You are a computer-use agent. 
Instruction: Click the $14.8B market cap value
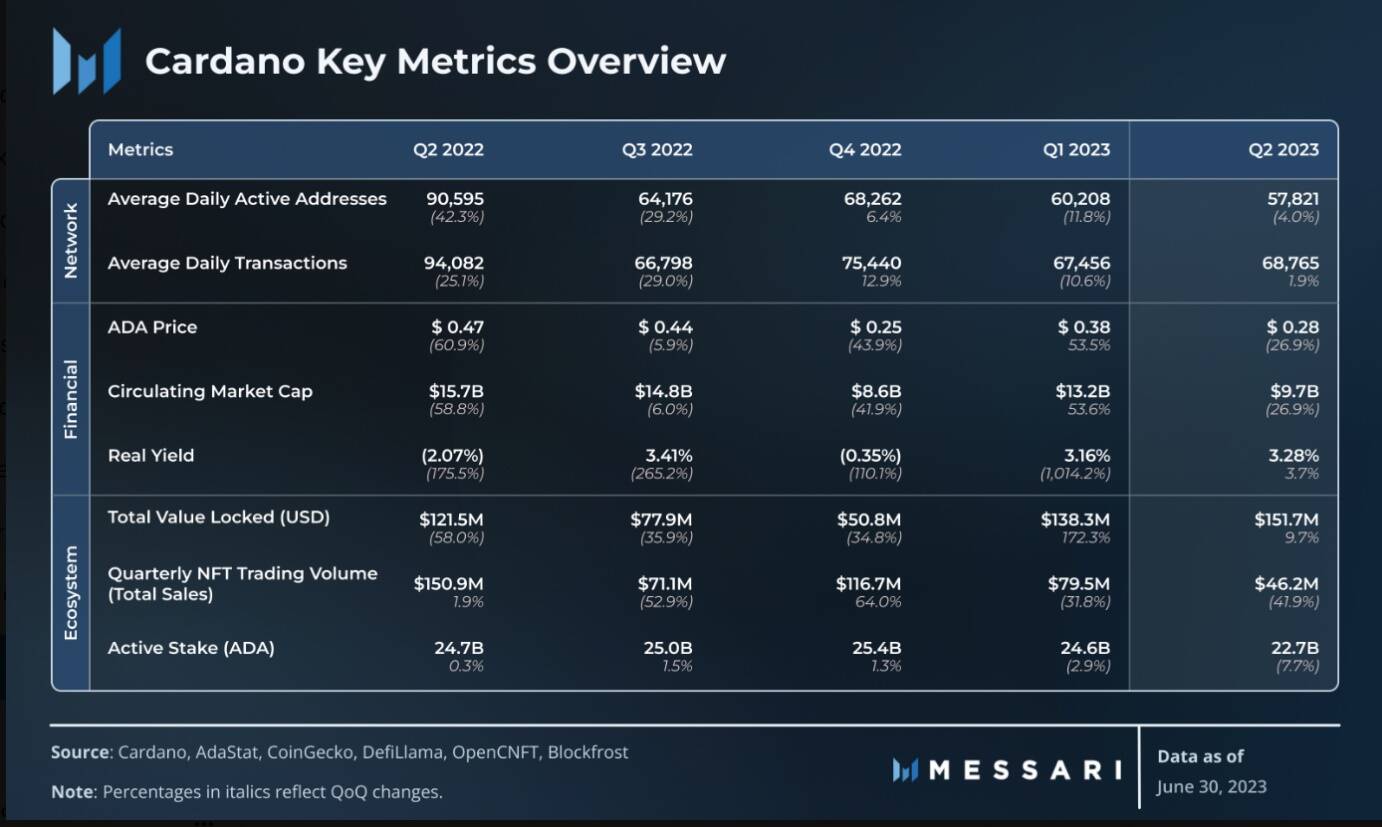pos(664,391)
